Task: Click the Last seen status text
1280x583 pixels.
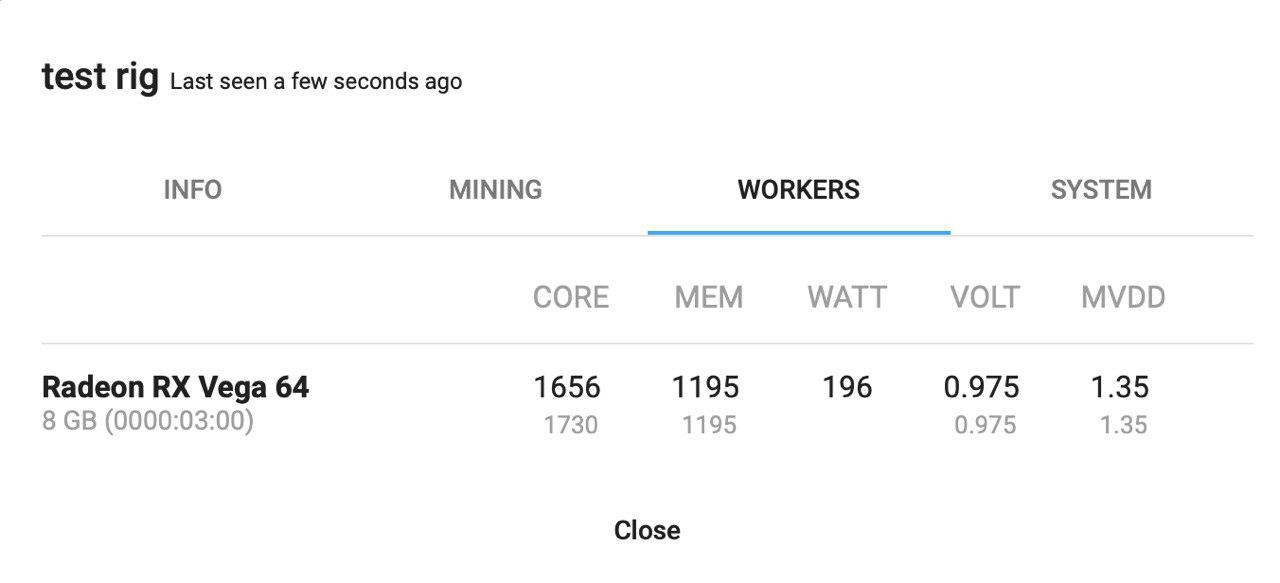Action: click(x=316, y=82)
